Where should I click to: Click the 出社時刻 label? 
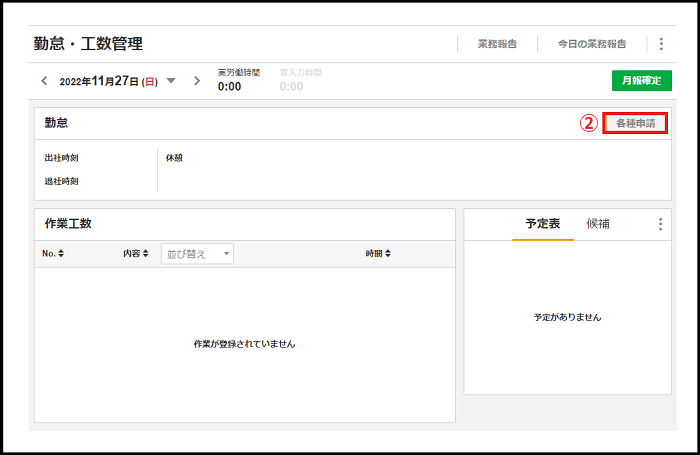click(x=61, y=158)
